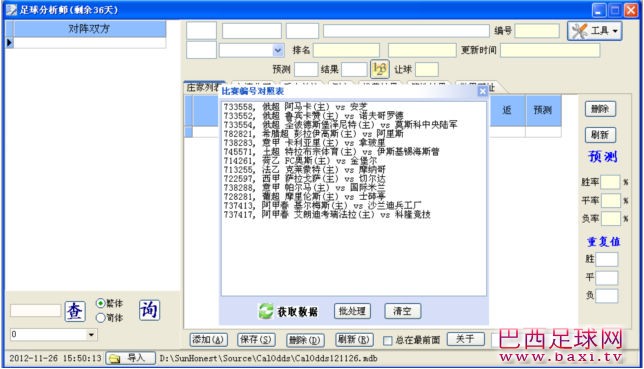
Task: Click the 保存(S) button
Action: pos(256,340)
